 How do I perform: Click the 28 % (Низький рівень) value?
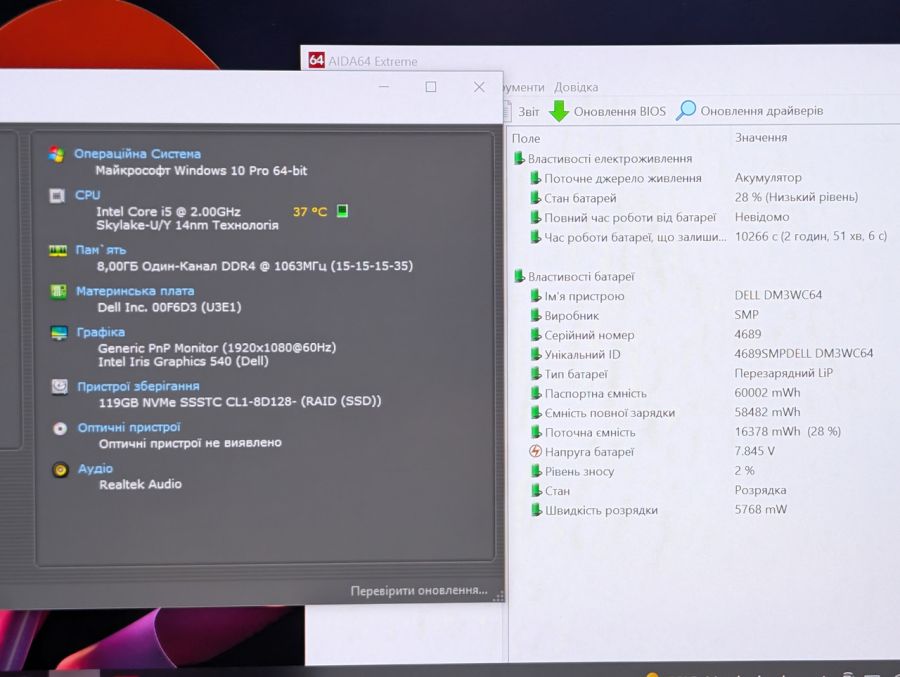point(797,198)
